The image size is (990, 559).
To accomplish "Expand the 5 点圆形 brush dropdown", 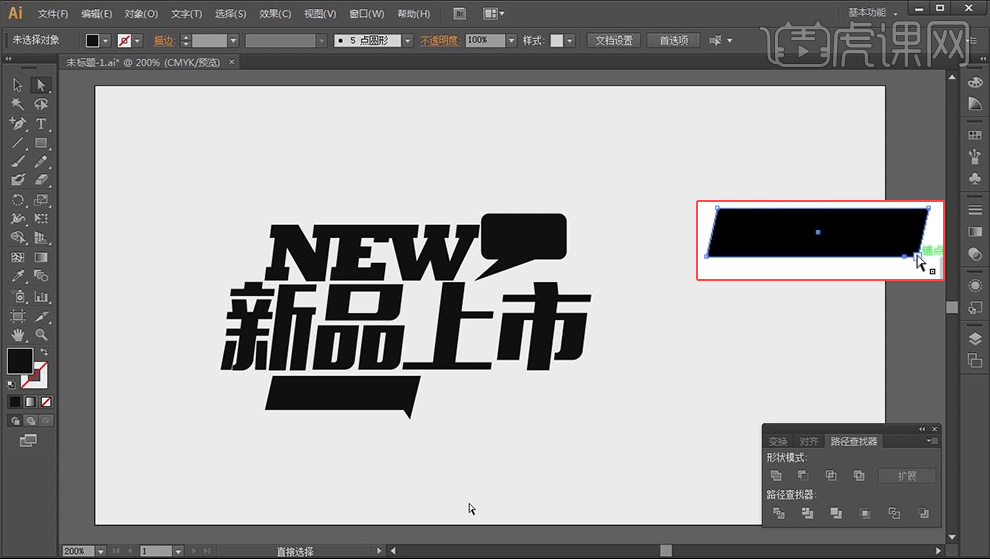I will point(408,41).
